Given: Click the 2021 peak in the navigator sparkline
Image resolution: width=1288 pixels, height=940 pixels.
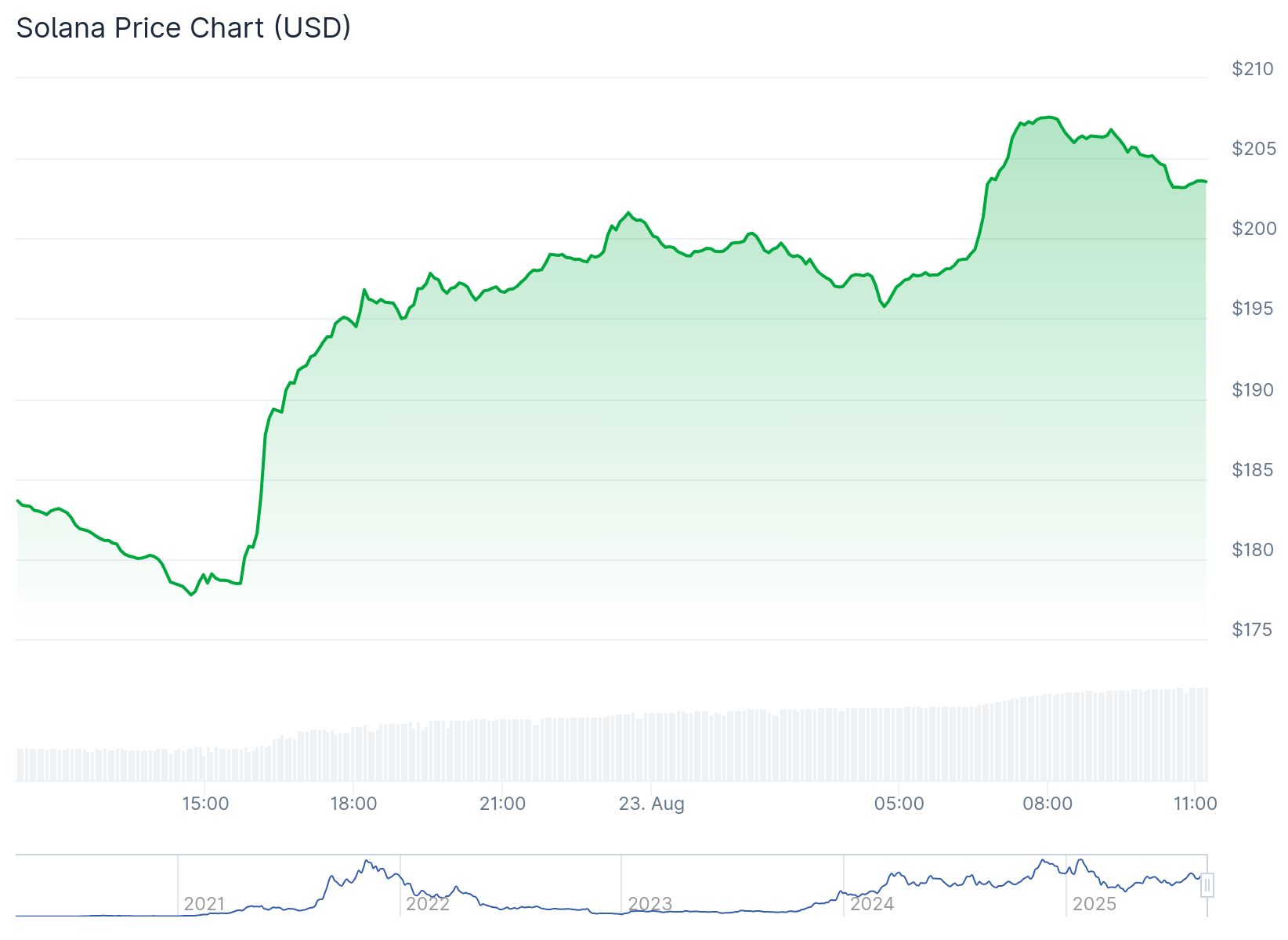Looking at the screenshot, I should [x=367, y=862].
